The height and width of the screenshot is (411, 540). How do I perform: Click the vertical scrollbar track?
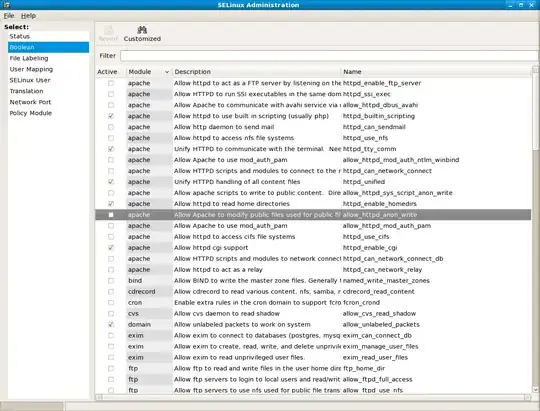click(x=536, y=269)
